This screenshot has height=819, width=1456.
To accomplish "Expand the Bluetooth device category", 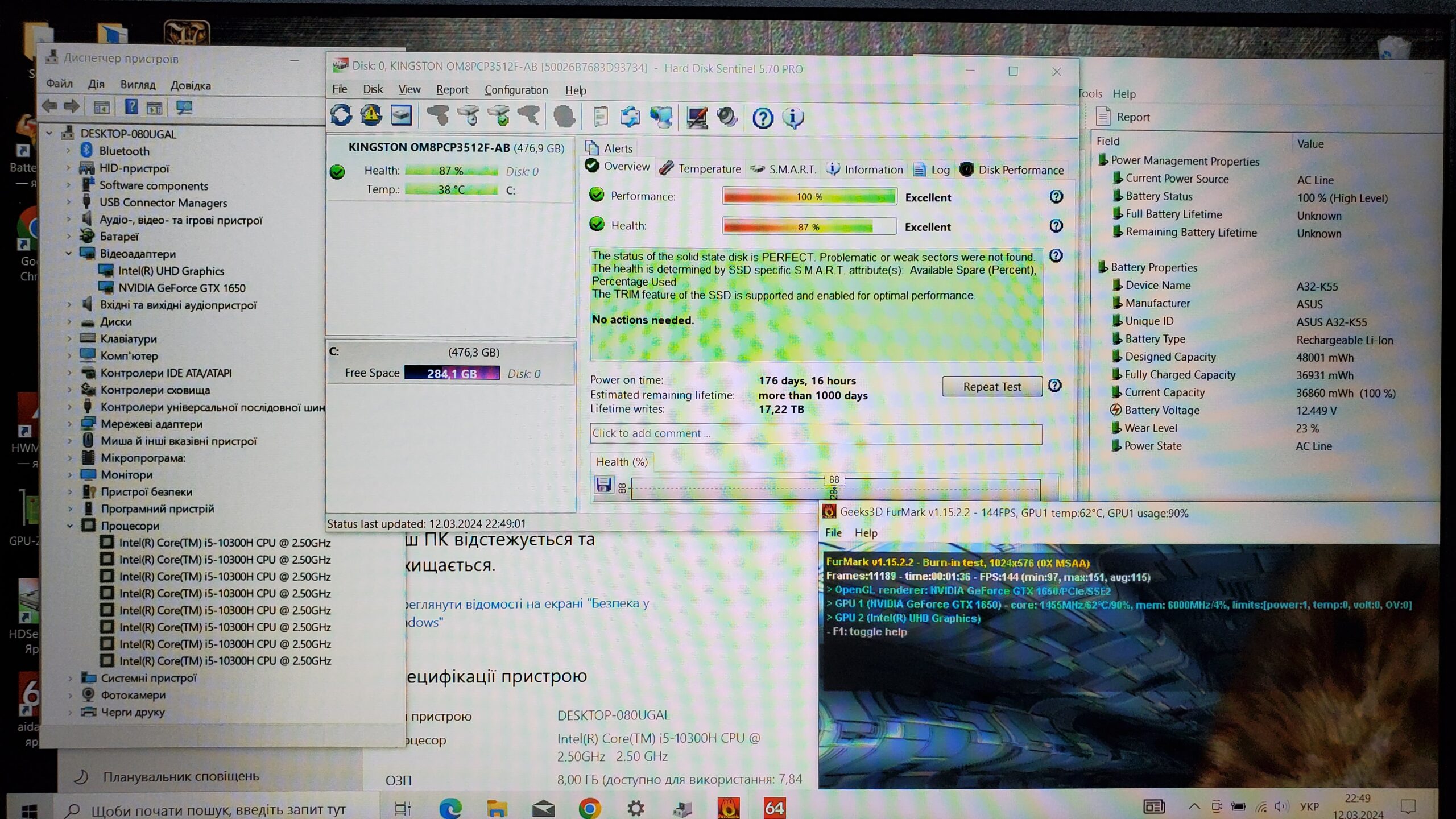I will (69, 151).
